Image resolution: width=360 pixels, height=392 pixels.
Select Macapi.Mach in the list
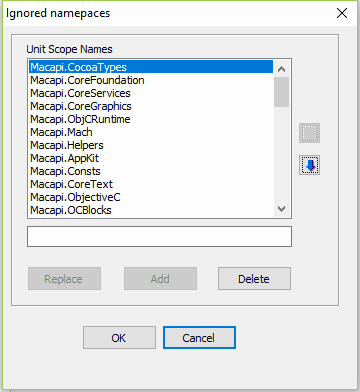click(151, 132)
